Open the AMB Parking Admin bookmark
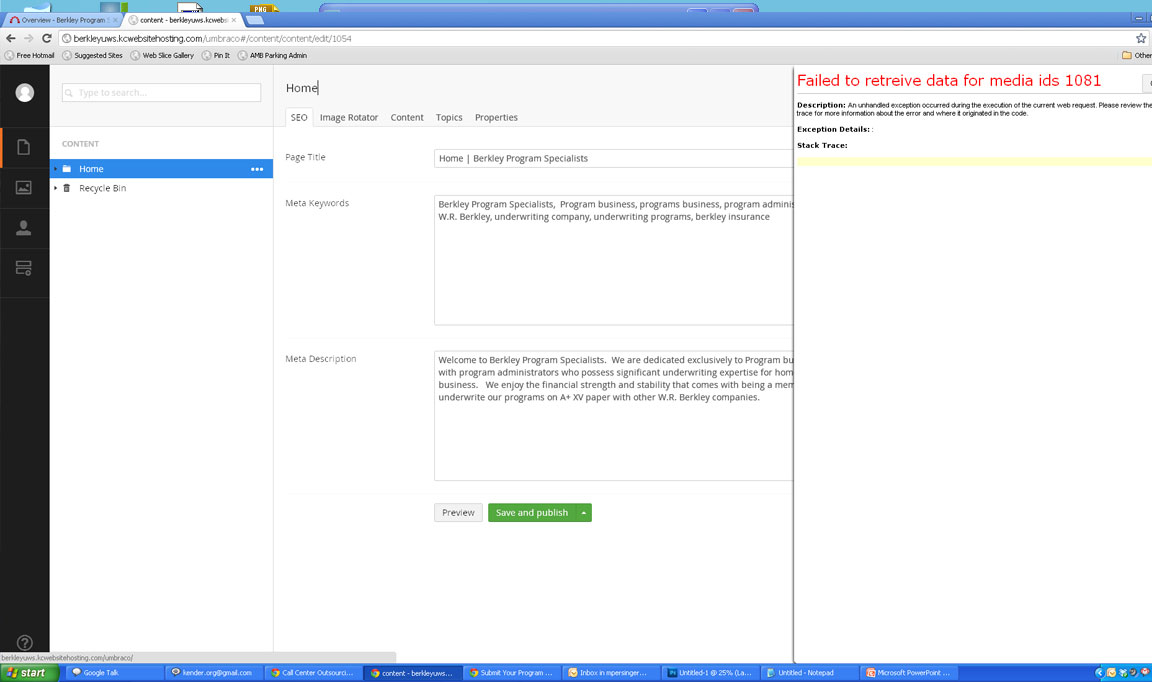The image size is (1152, 682). pyautogui.click(x=273, y=55)
